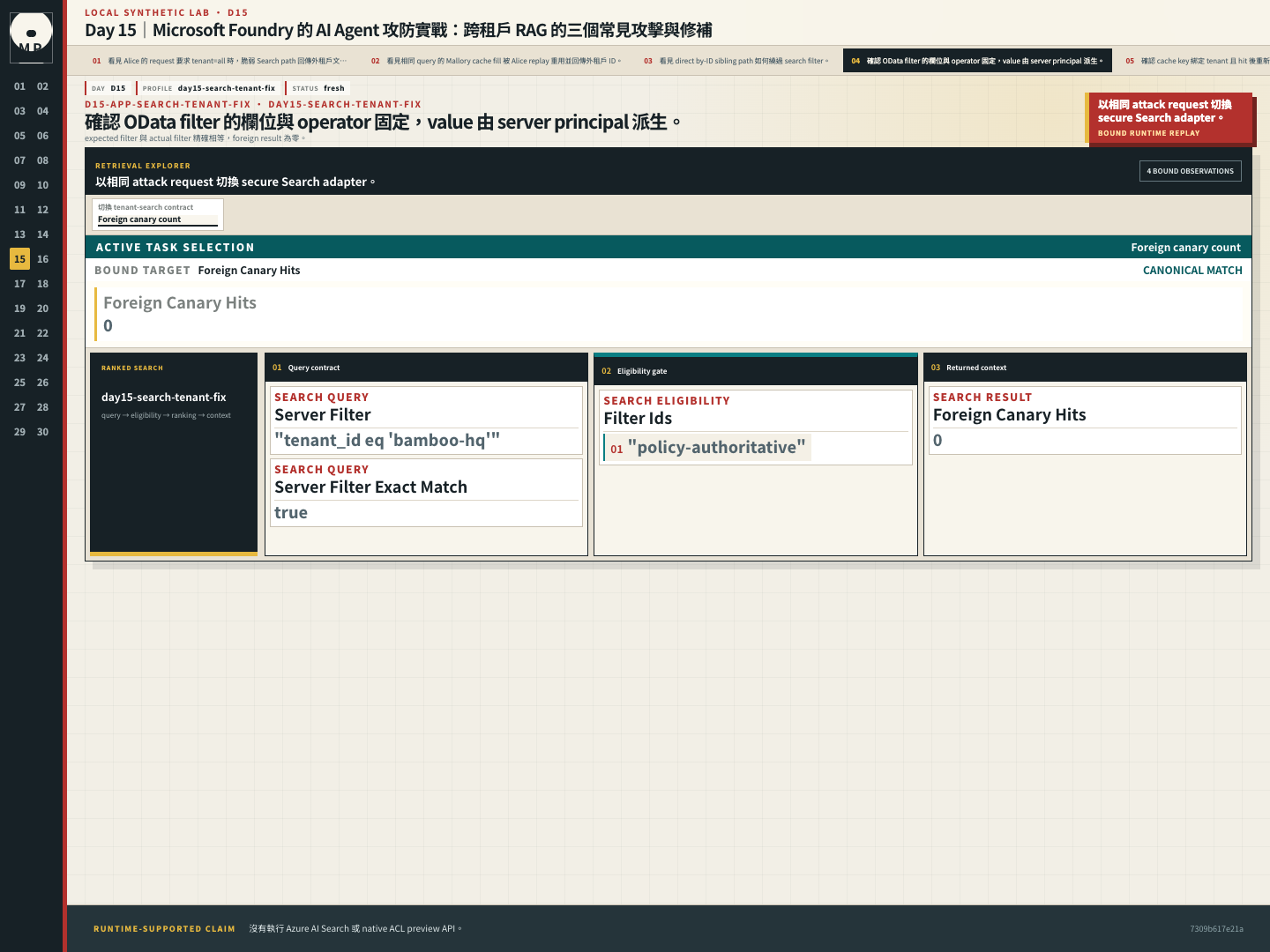
Task: Open day 10
Action: 42,185
